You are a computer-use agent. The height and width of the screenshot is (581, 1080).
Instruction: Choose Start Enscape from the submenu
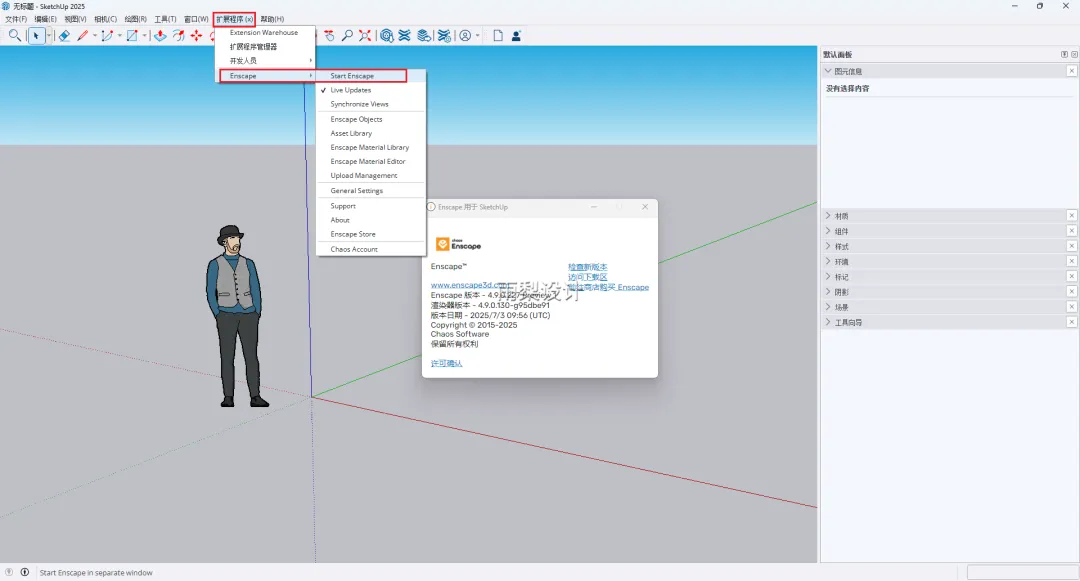(371, 76)
